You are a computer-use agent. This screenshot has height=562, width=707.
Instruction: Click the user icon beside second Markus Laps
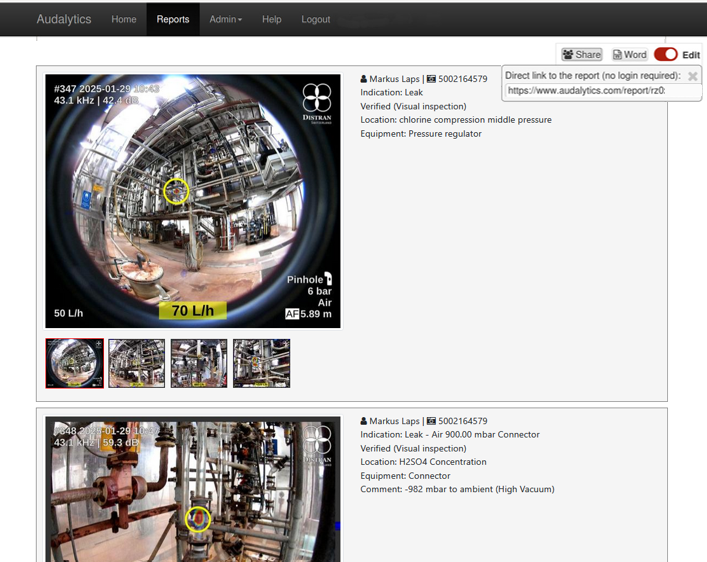pos(363,421)
